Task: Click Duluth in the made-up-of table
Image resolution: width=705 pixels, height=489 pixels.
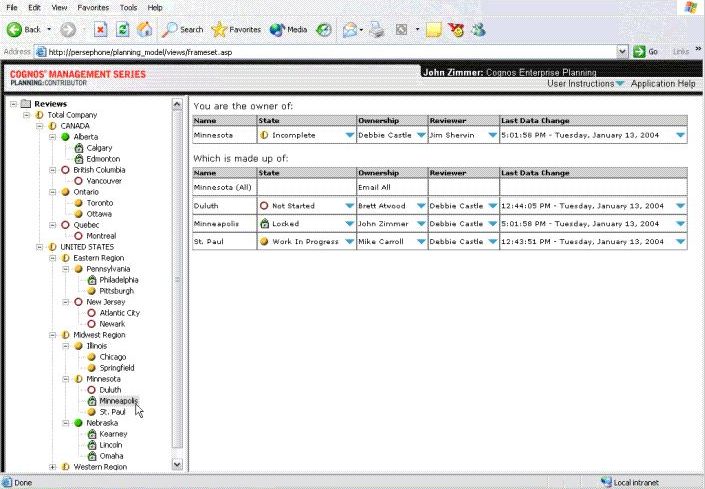Action: 206,206
